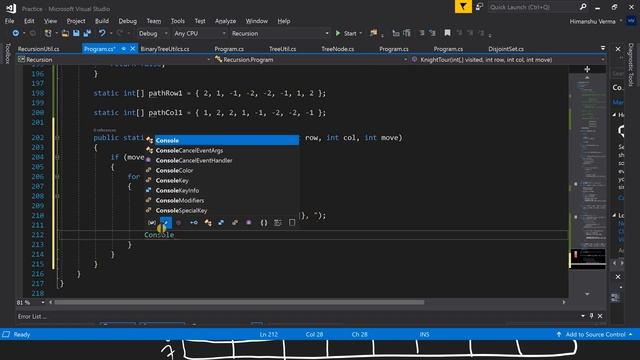Toggle the Delegates IntelliSense filter

249,222
